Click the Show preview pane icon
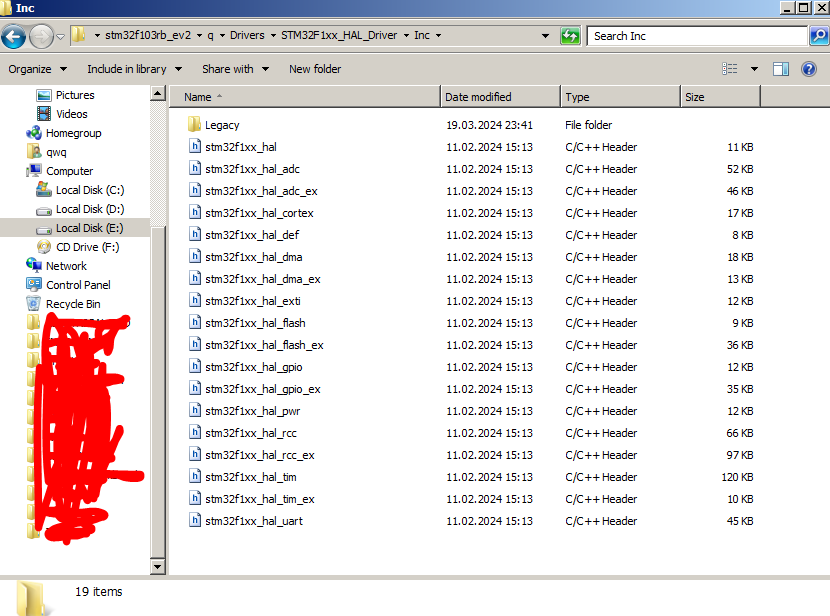830x616 pixels. click(x=781, y=69)
